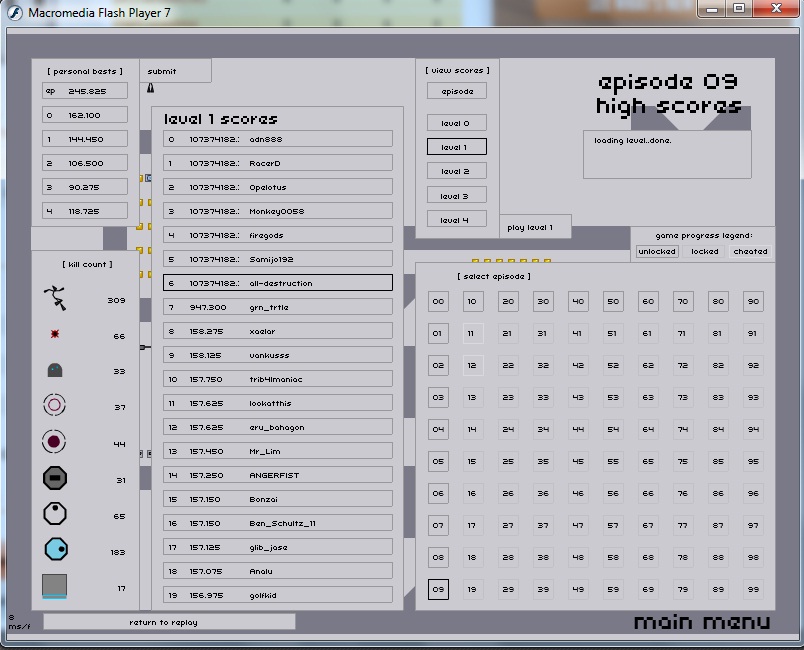Click the gray floor guard icon
Viewport: 804px width, 650px height.
point(55,371)
